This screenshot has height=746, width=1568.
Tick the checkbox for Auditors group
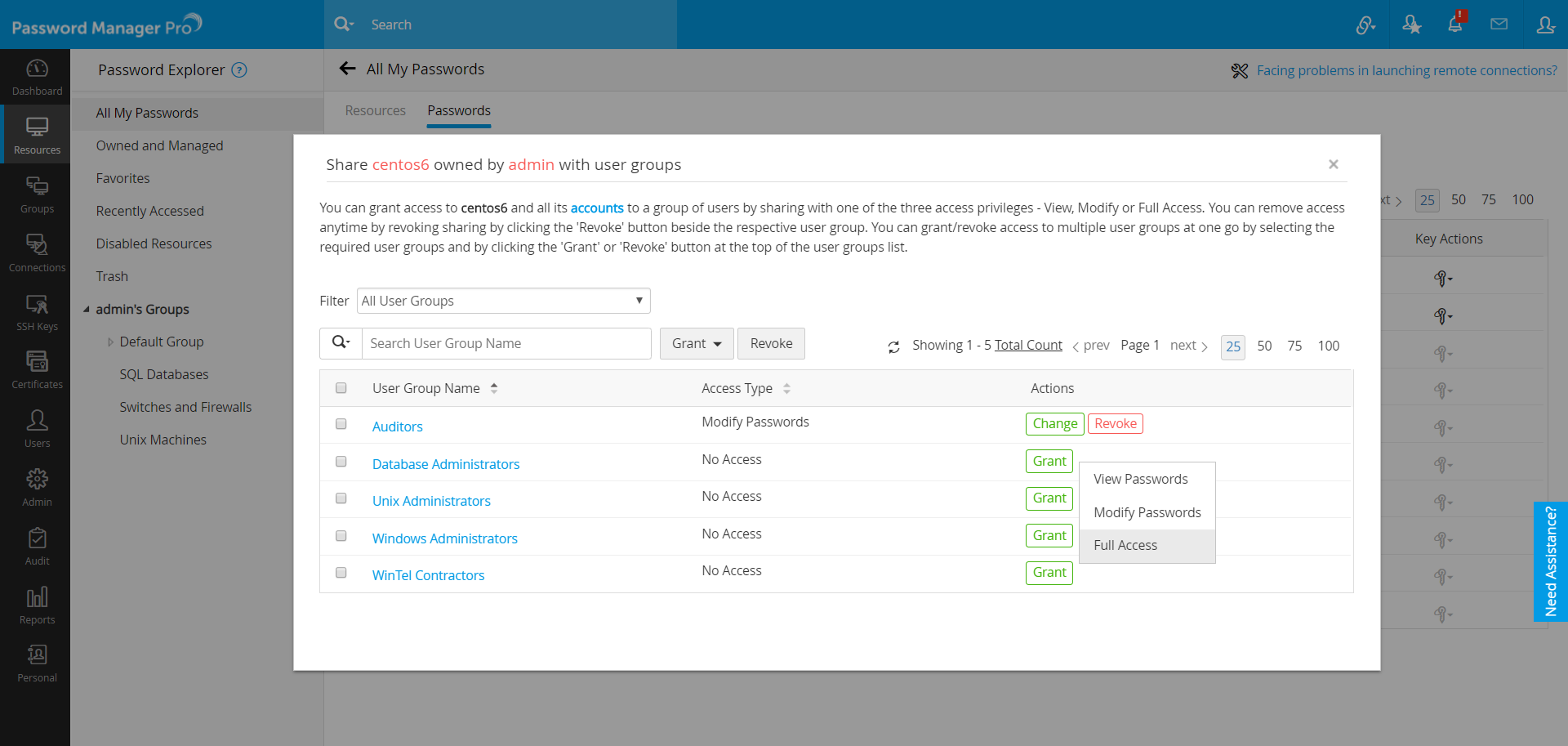point(341,424)
